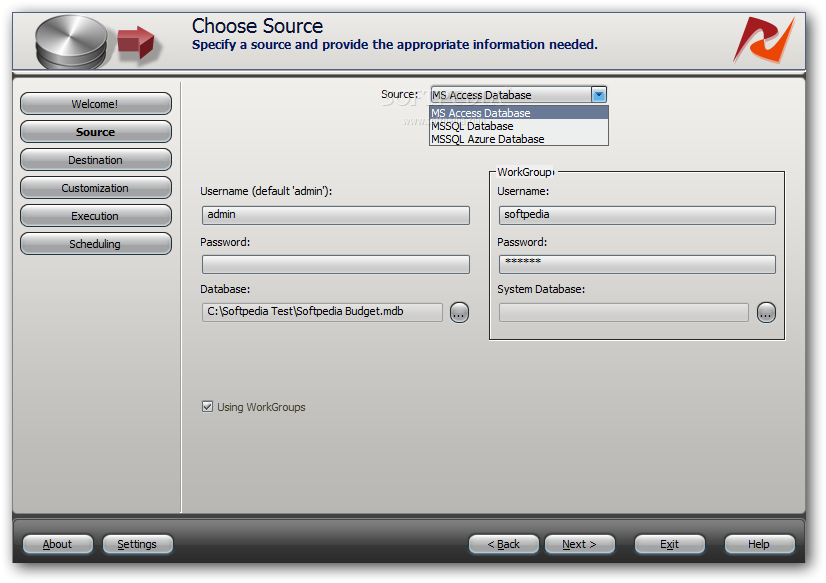Switch to the Customization step
This screenshot has width=826, height=583.
tap(95, 187)
